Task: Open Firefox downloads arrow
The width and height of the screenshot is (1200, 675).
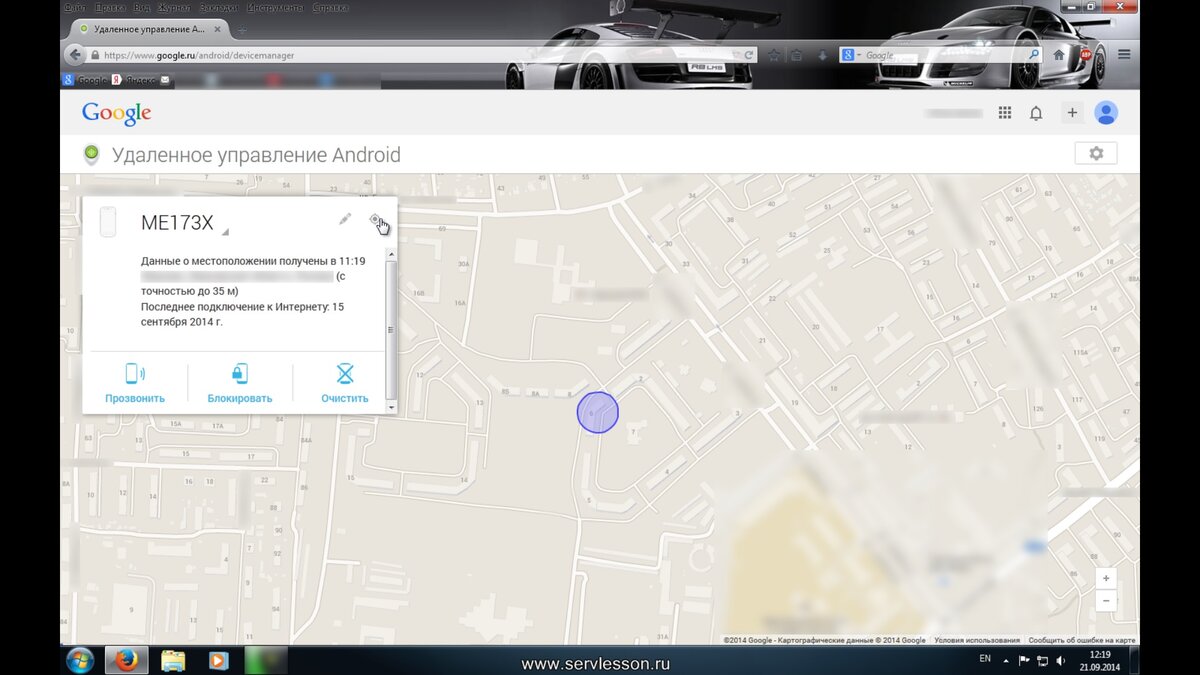Action: [822, 56]
